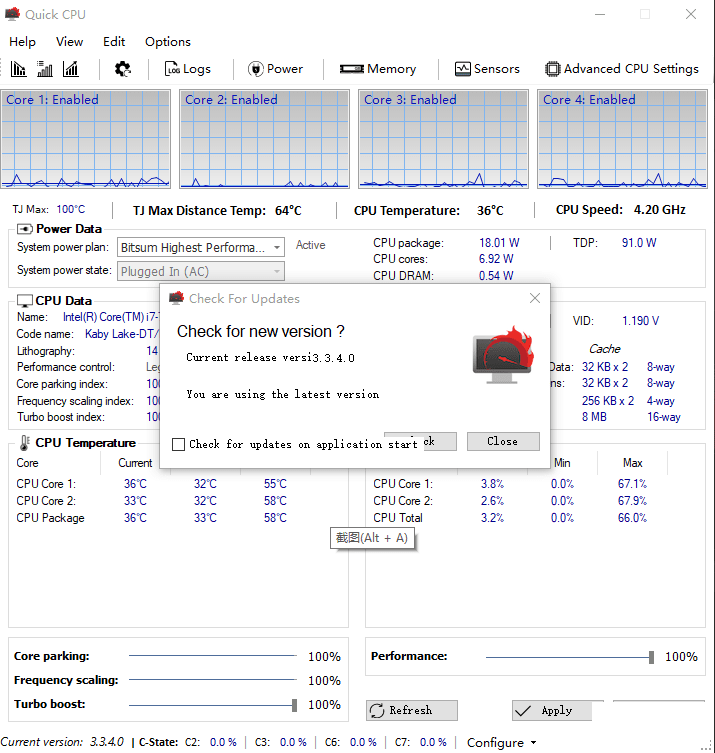Open Advanced CPU Settings
This screenshot has height=753, width=715.
(622, 69)
